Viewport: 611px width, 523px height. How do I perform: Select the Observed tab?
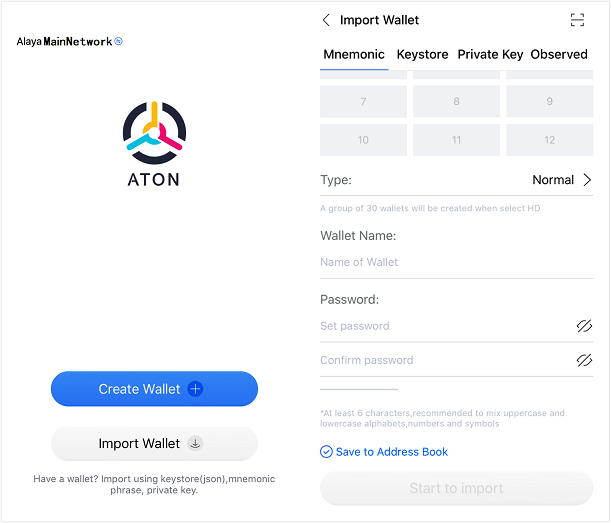(559, 55)
